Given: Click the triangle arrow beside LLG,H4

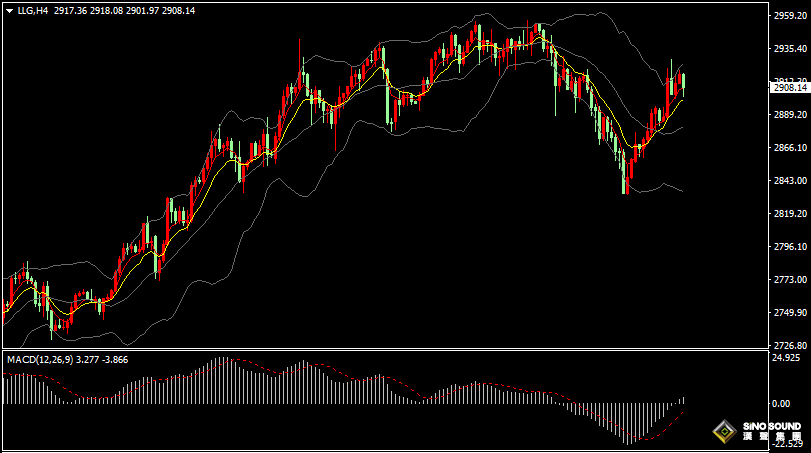Looking at the screenshot, I should tap(9, 10).
